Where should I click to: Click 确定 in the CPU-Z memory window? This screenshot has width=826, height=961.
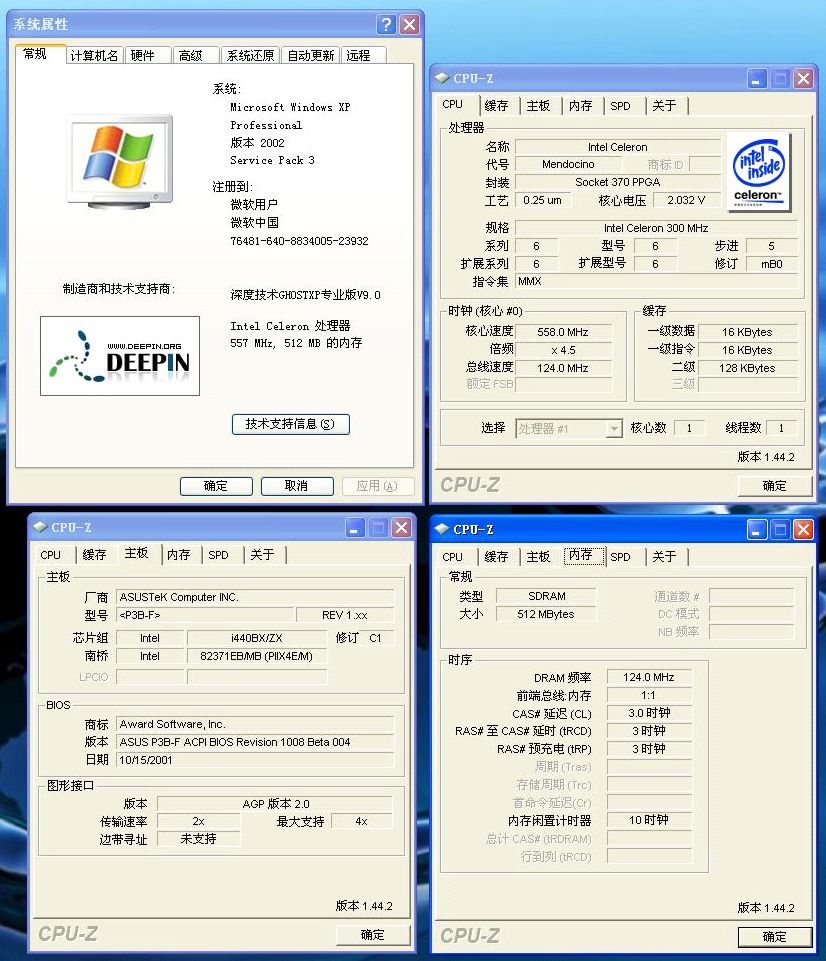[x=775, y=937]
